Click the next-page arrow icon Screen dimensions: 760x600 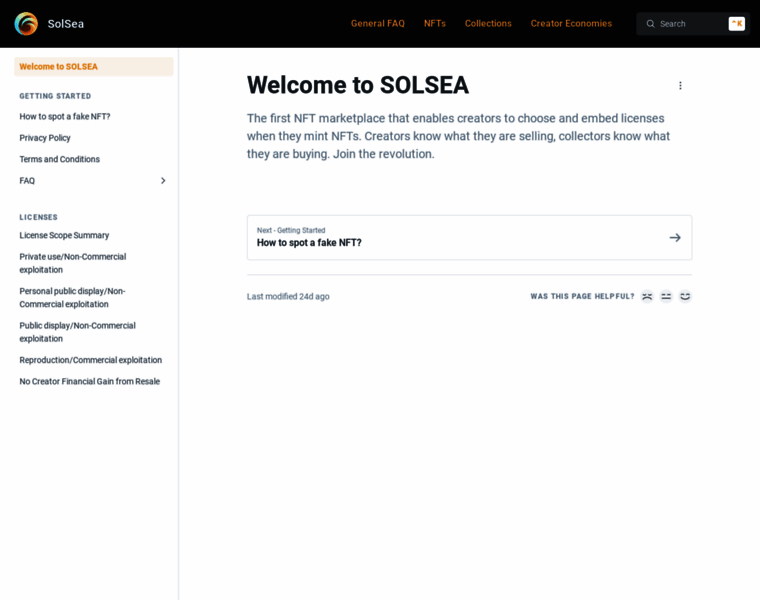coord(675,237)
